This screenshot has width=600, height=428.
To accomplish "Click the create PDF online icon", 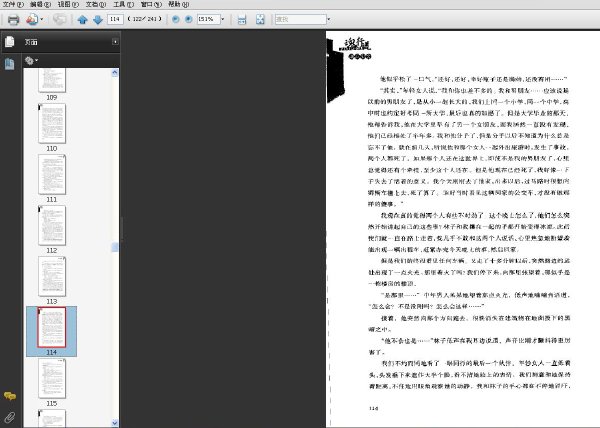I will pyautogui.click(x=32, y=19).
